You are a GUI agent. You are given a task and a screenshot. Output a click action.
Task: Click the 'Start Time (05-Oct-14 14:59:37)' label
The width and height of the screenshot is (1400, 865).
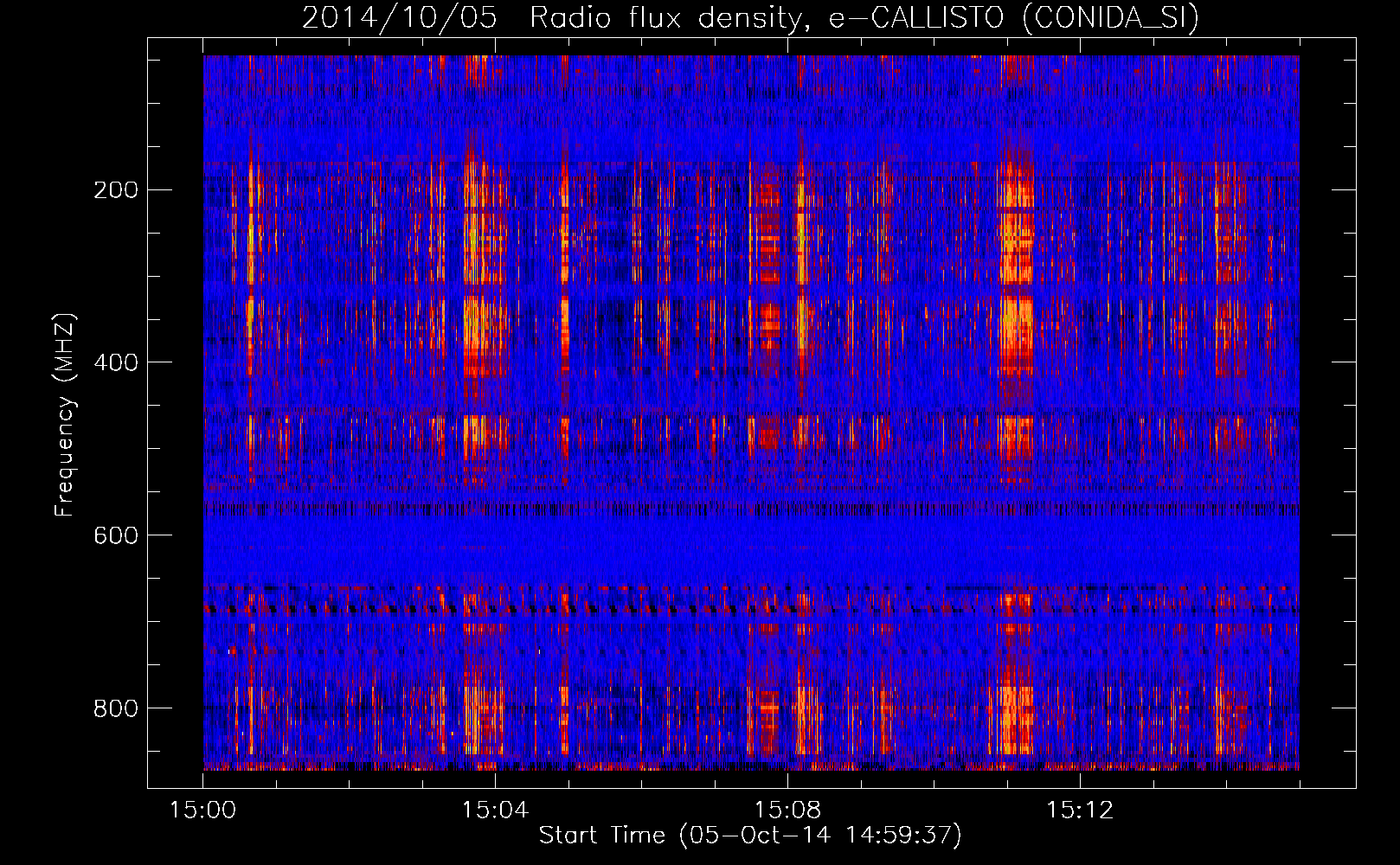click(x=750, y=836)
